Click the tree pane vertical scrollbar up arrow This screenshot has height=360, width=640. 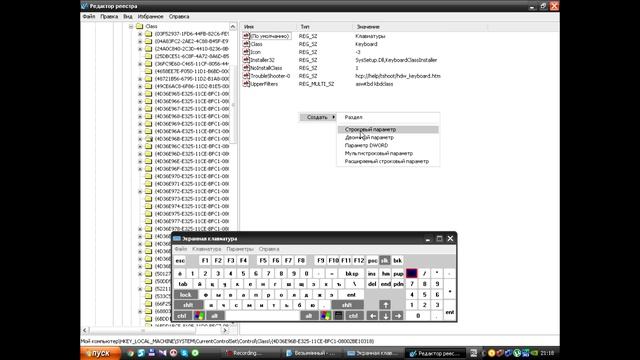click(233, 27)
